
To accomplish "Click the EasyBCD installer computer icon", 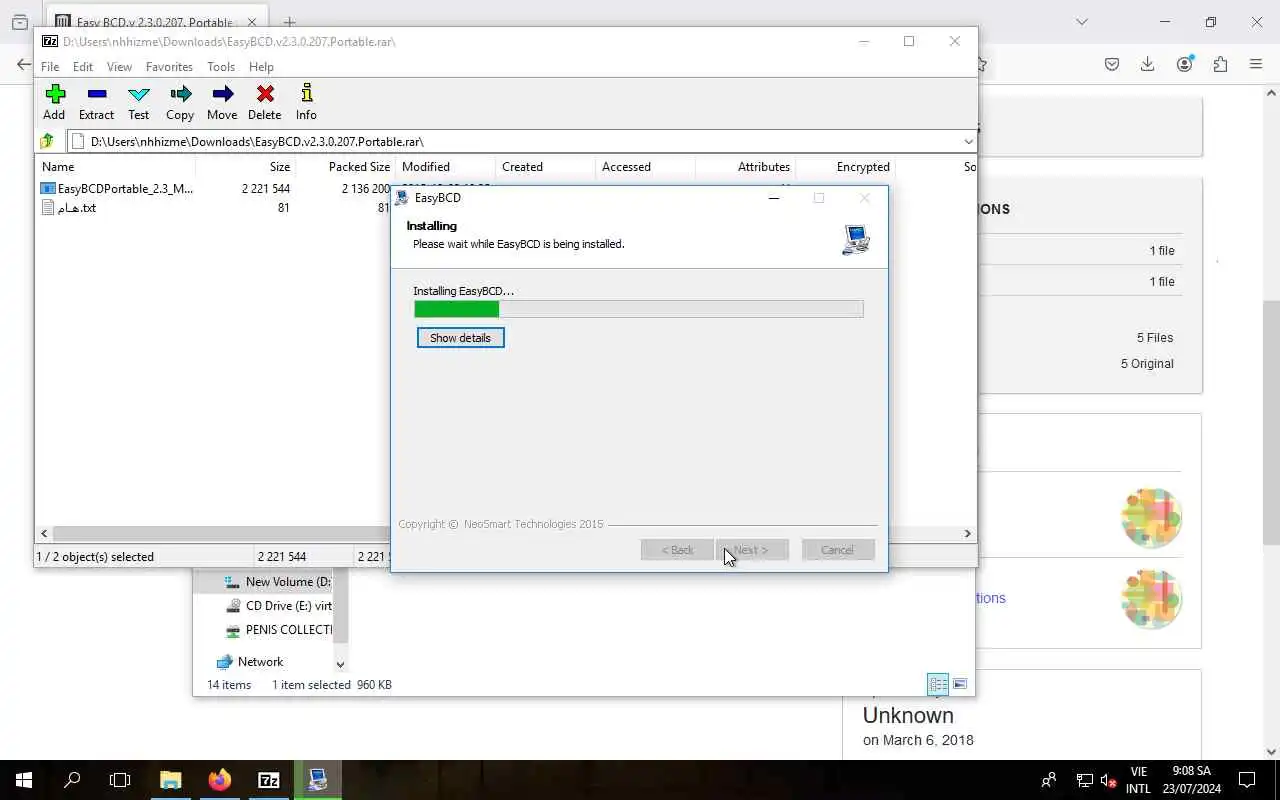I will tap(856, 240).
